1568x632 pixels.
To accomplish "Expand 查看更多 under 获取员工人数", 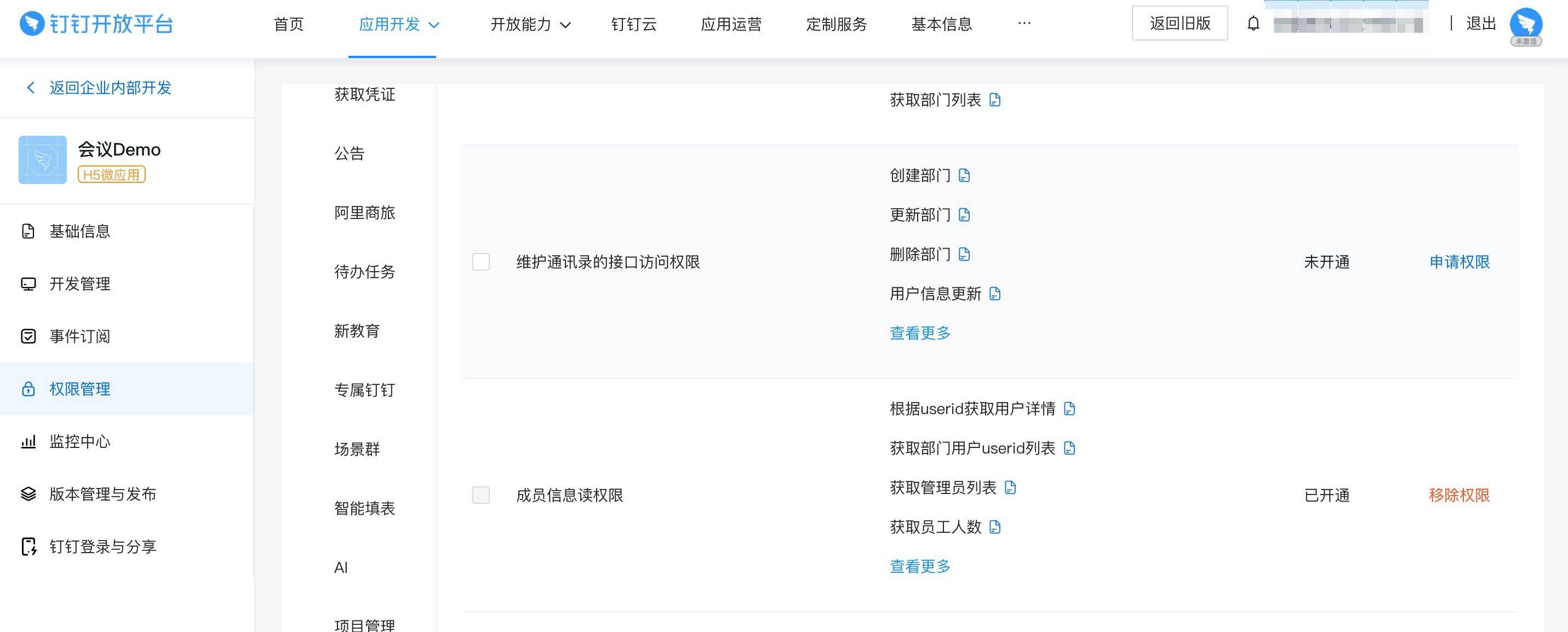I will (920, 566).
